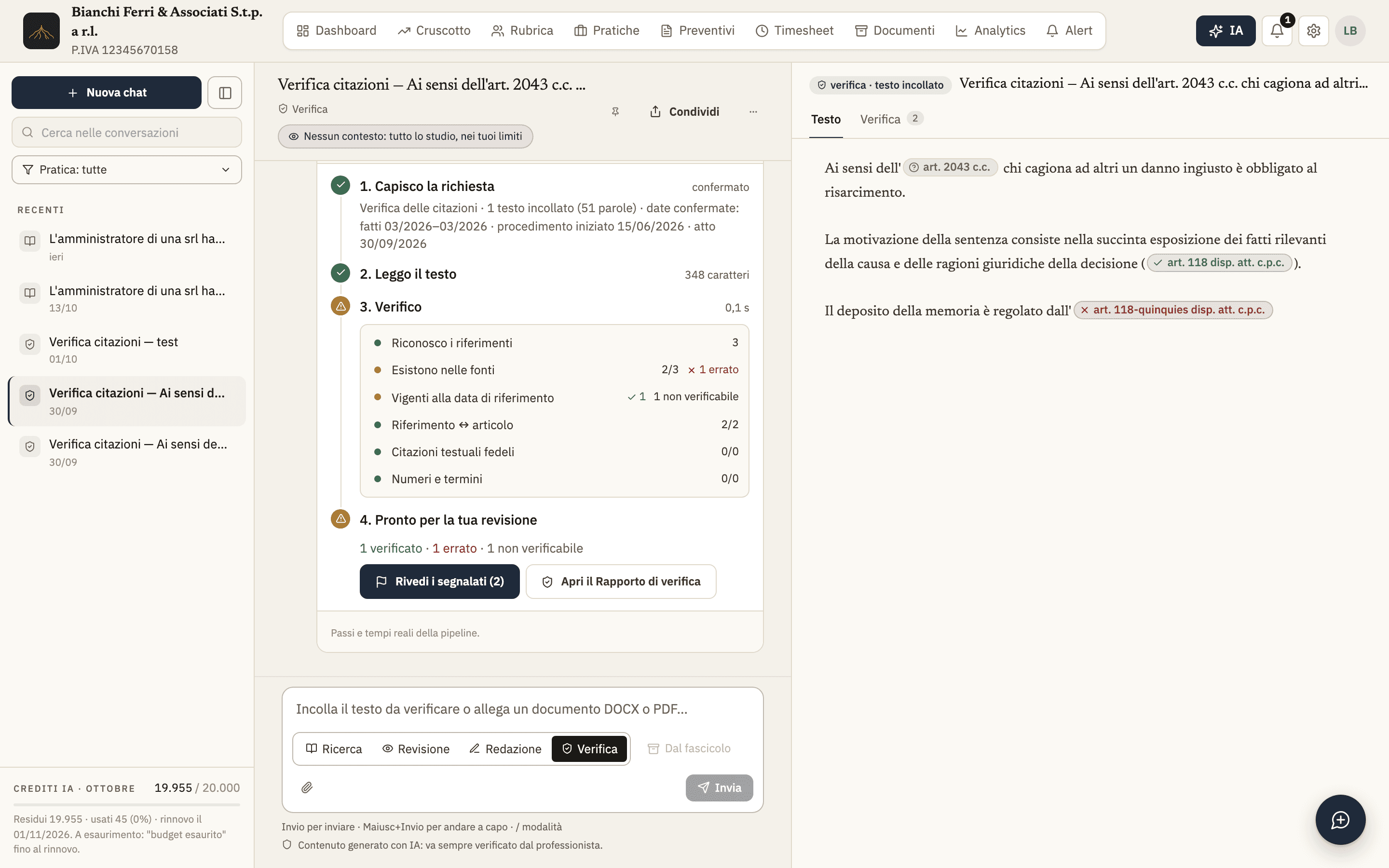The height and width of the screenshot is (868, 1389).
Task: Select Verifica mode in composer
Action: pyautogui.click(x=589, y=748)
